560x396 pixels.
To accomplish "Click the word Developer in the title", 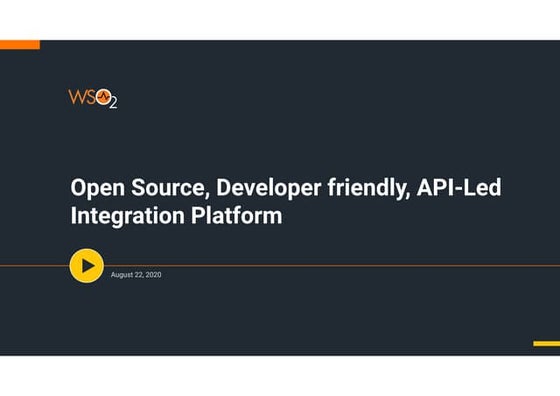I will pyautogui.click(x=269, y=188).
